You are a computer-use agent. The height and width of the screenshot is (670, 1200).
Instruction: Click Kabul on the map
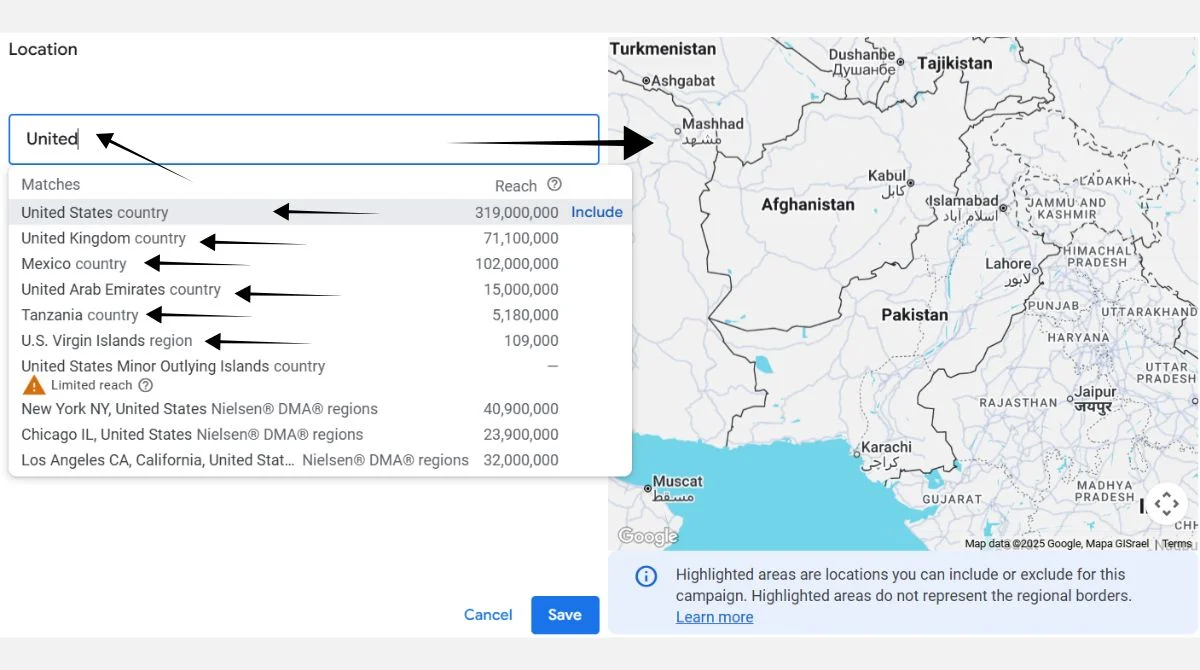click(887, 176)
